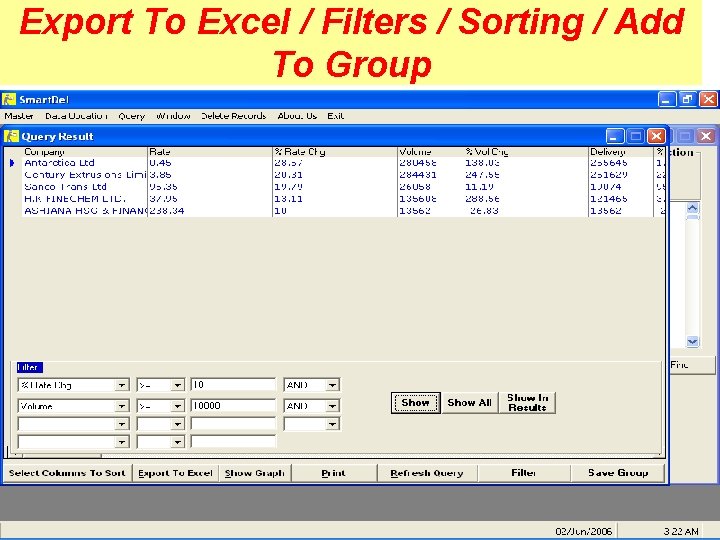
Task: Click the Volume column header
Action: [x=430, y=152]
